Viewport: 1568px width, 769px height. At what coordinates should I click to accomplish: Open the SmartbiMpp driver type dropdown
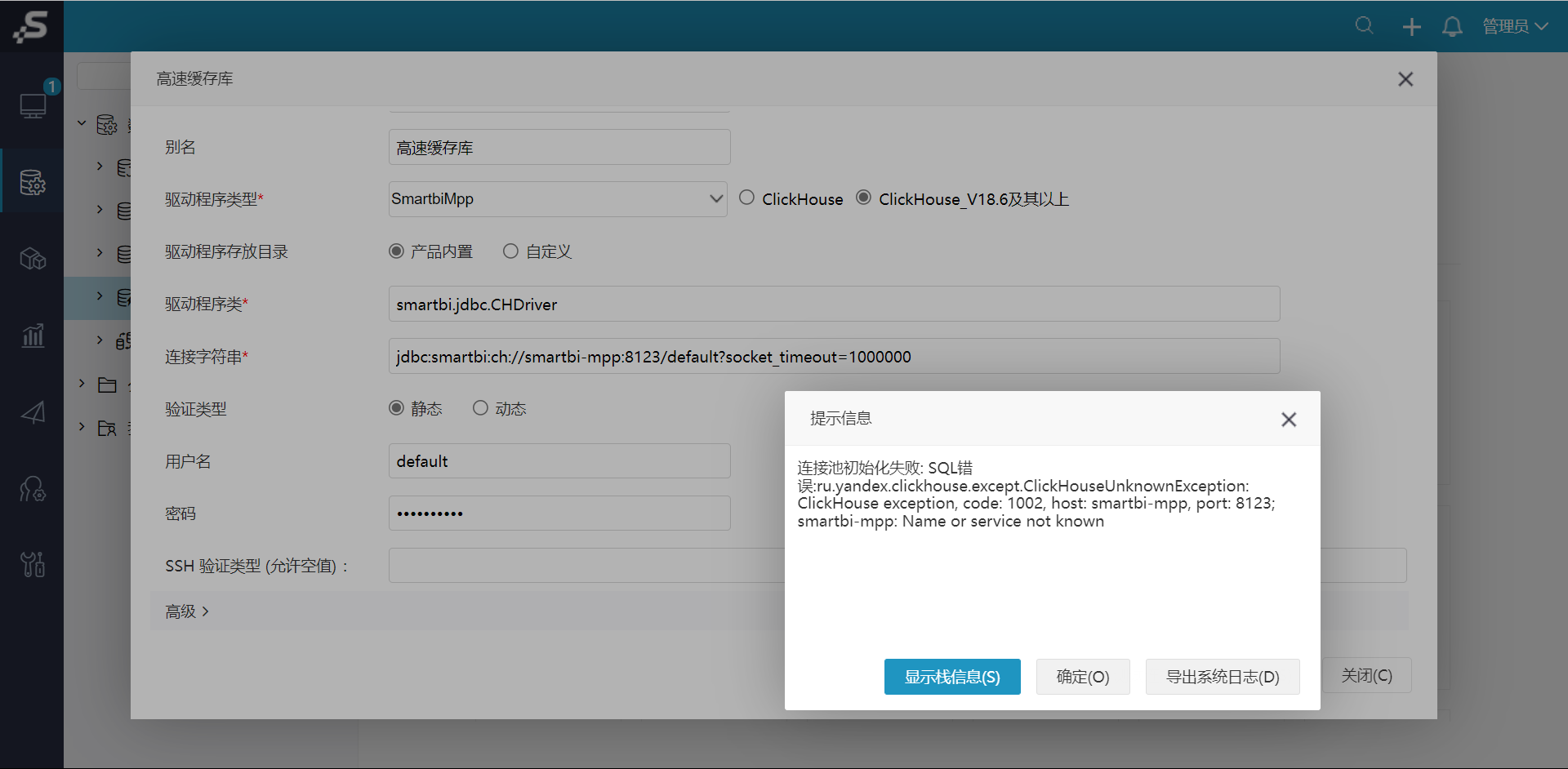(558, 198)
